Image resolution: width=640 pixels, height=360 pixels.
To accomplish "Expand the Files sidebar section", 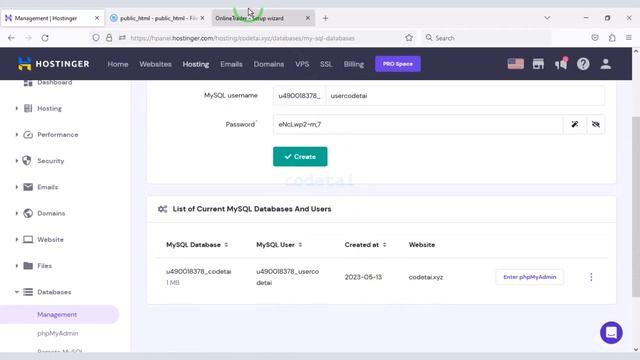I will (17, 266).
